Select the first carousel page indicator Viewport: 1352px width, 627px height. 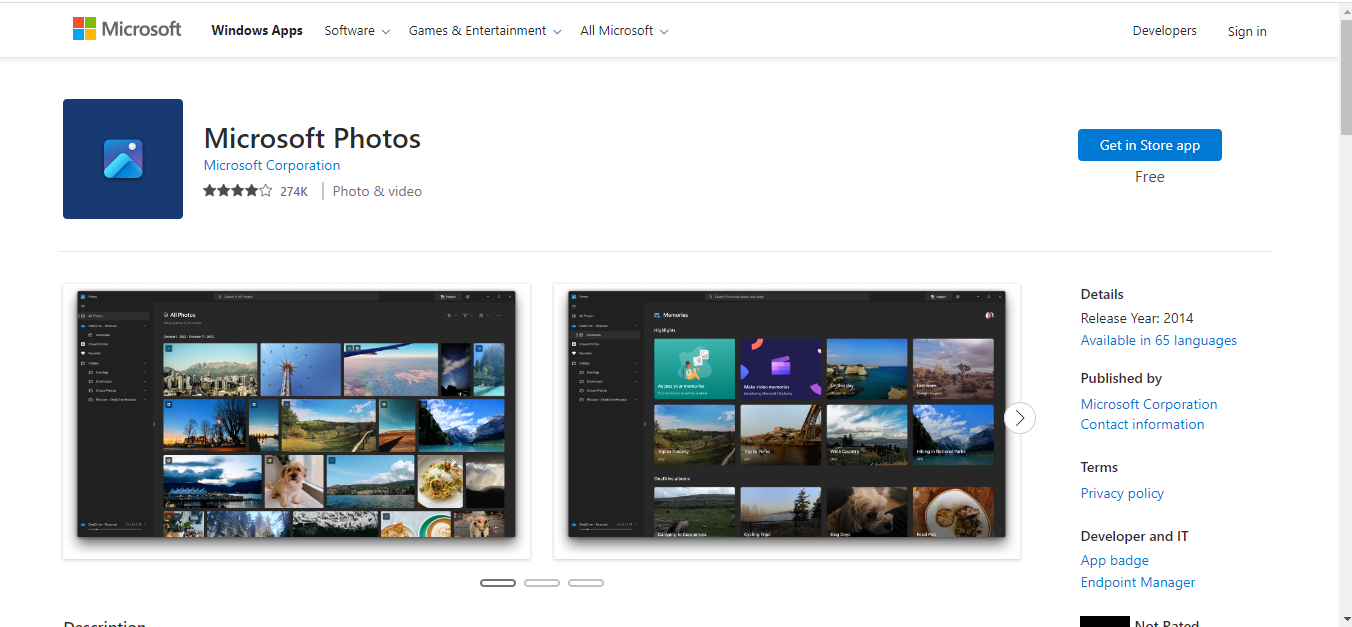[498, 583]
